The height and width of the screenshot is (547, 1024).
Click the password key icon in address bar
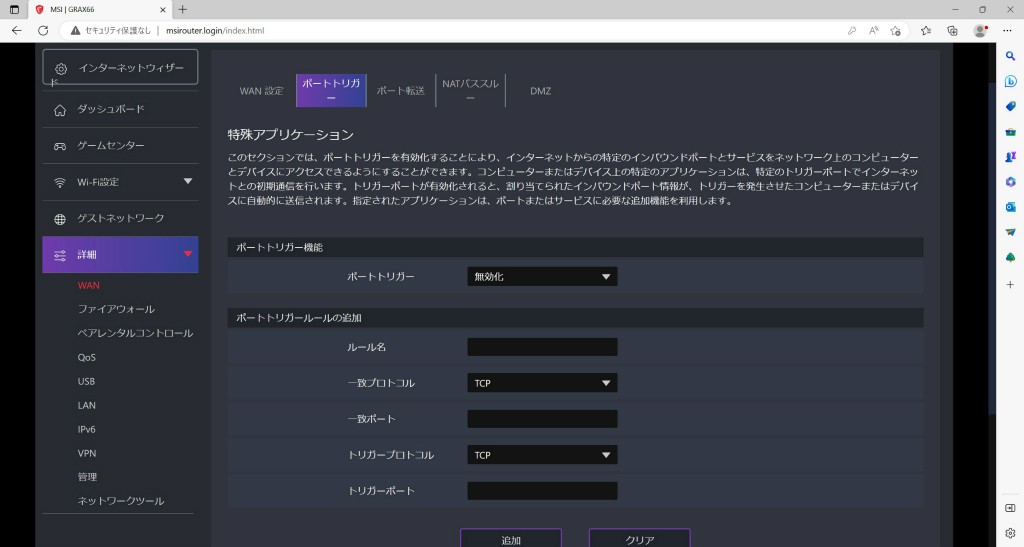coord(852,31)
